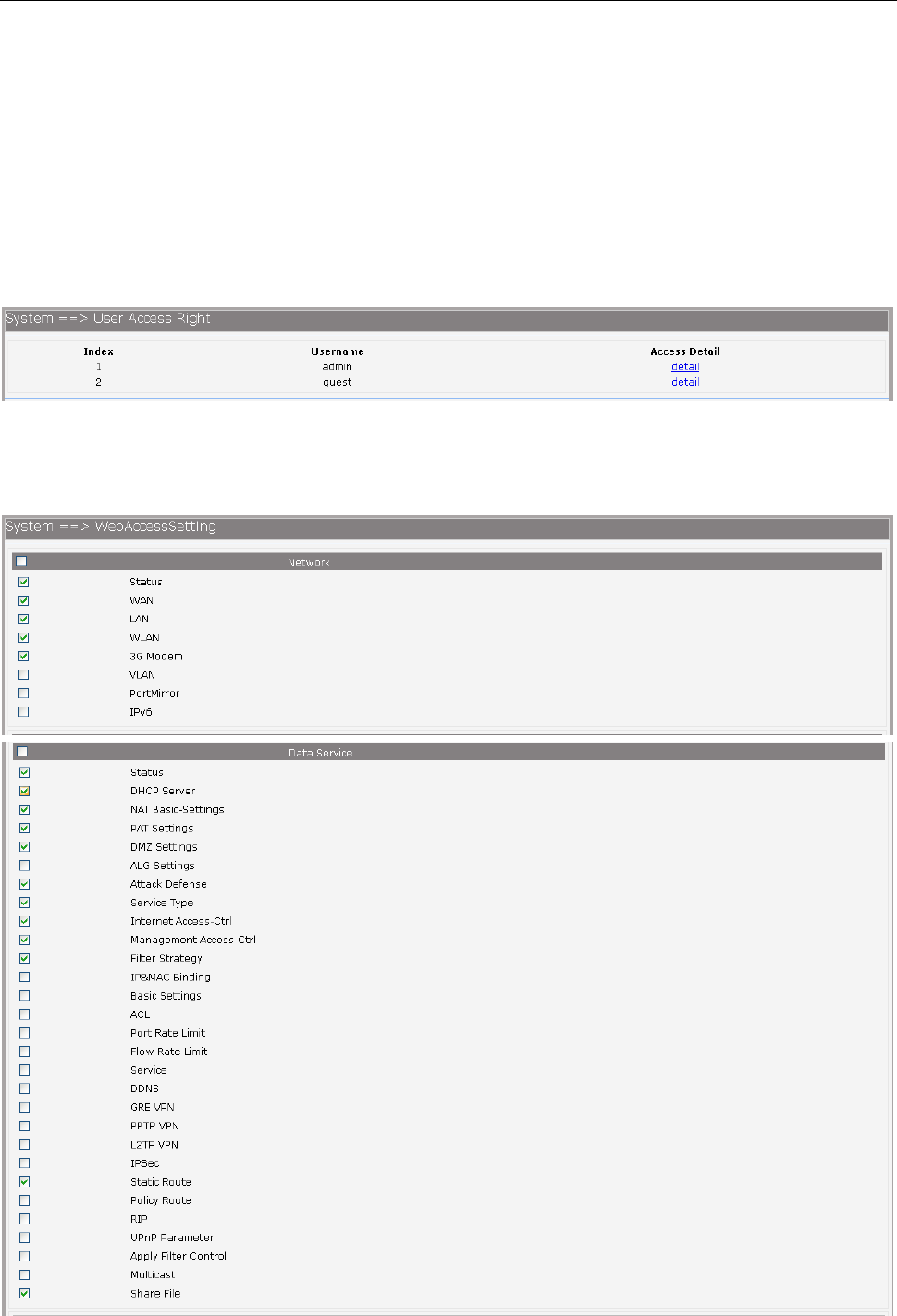
Task: Enable the Policy Route checkbox
Action: (x=25, y=1200)
